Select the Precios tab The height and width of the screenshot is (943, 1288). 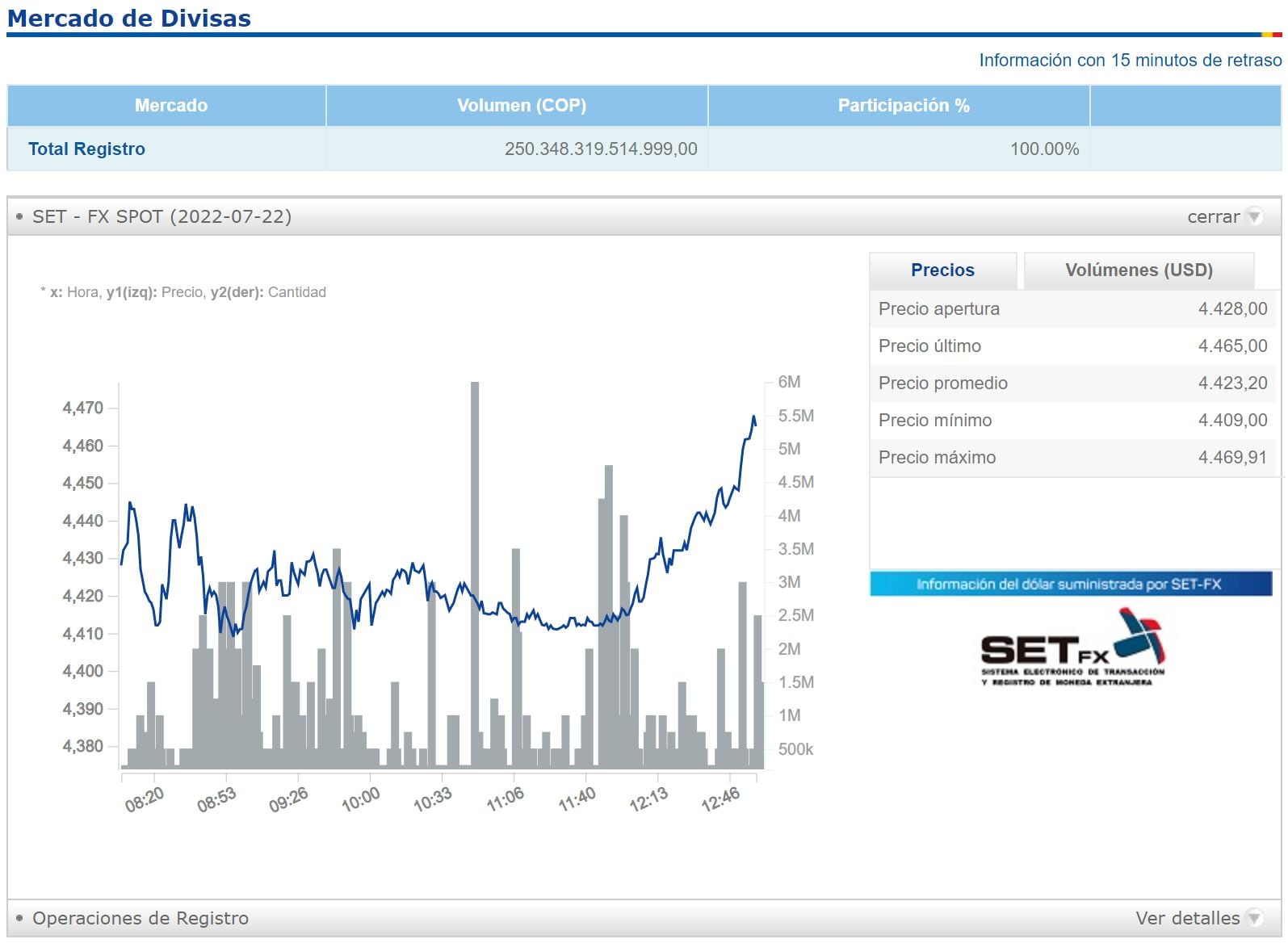[x=942, y=270]
